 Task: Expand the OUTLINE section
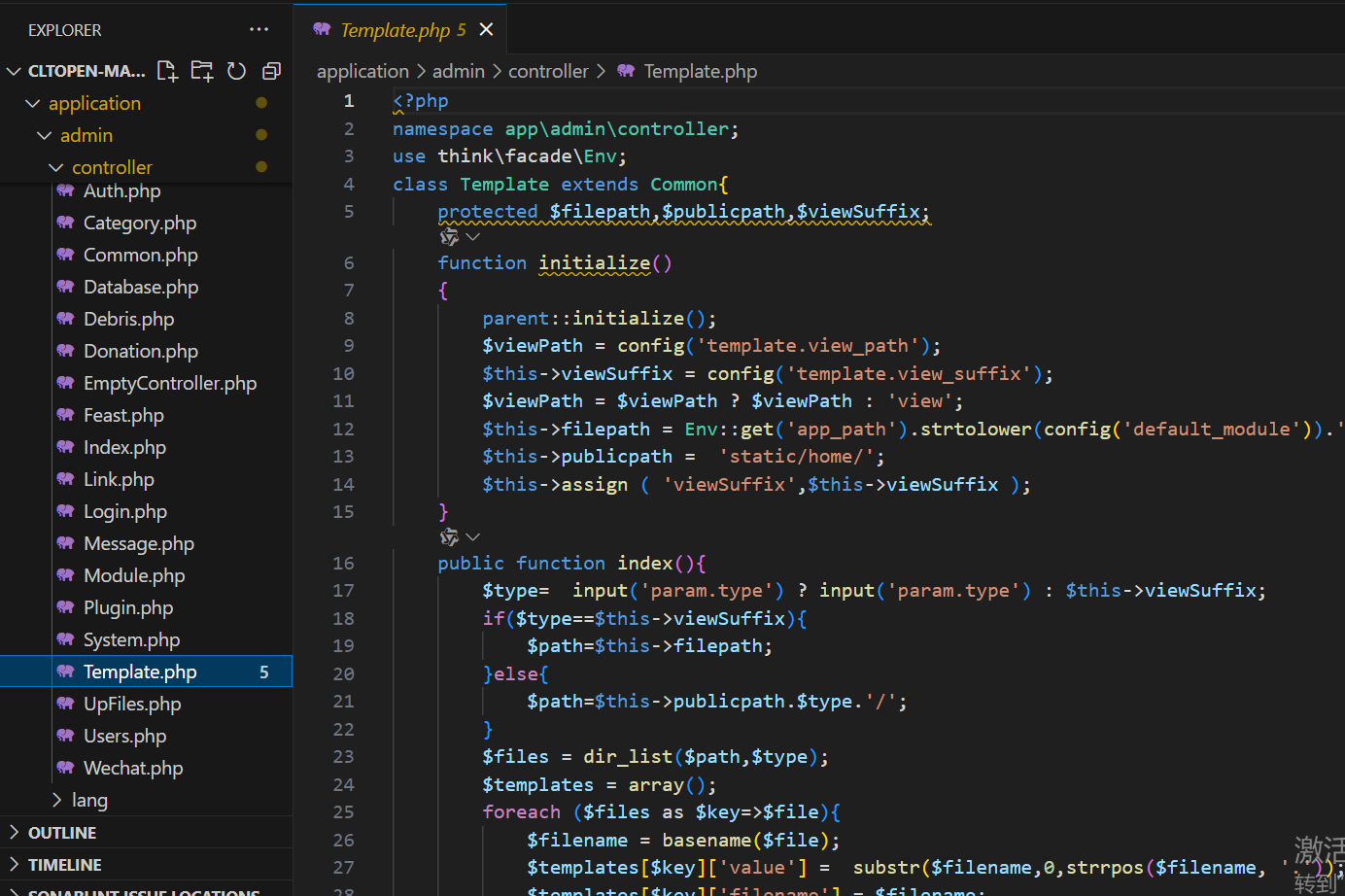[62, 833]
